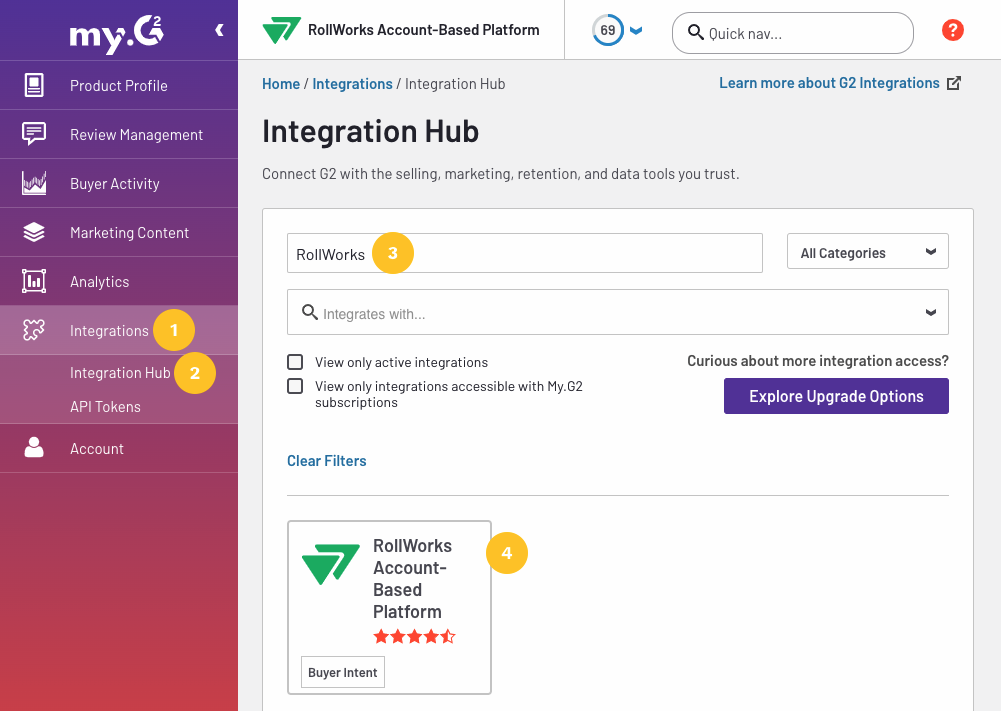Click the Analytics graph icon
This screenshot has height=711, width=1001.
click(x=34, y=281)
